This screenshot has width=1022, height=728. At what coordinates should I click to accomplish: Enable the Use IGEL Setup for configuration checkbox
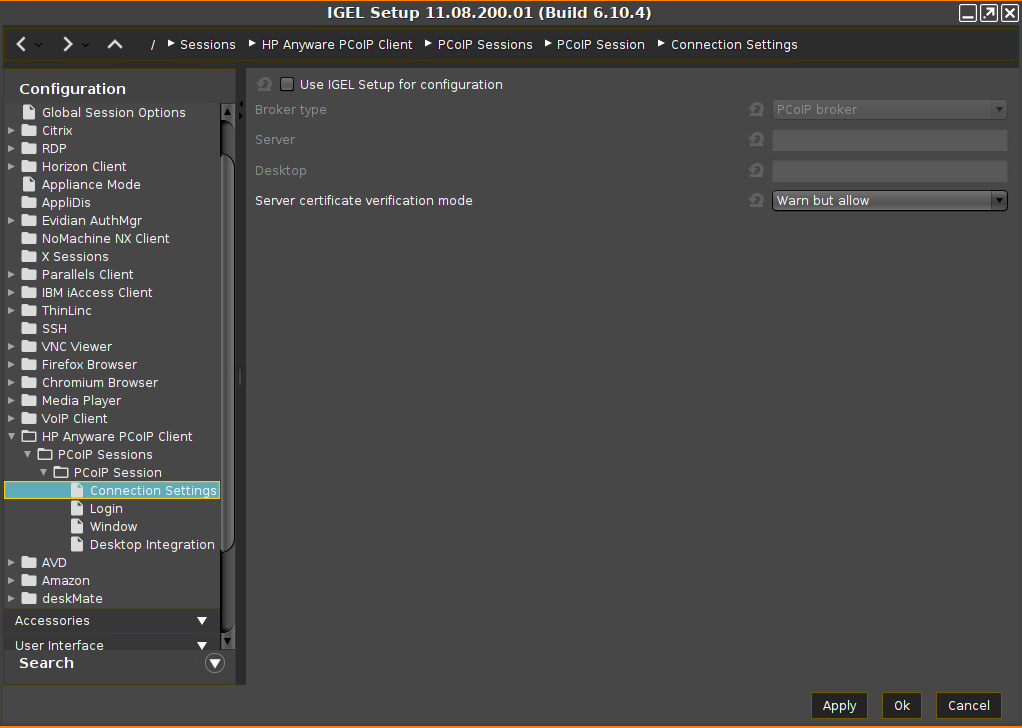[286, 84]
